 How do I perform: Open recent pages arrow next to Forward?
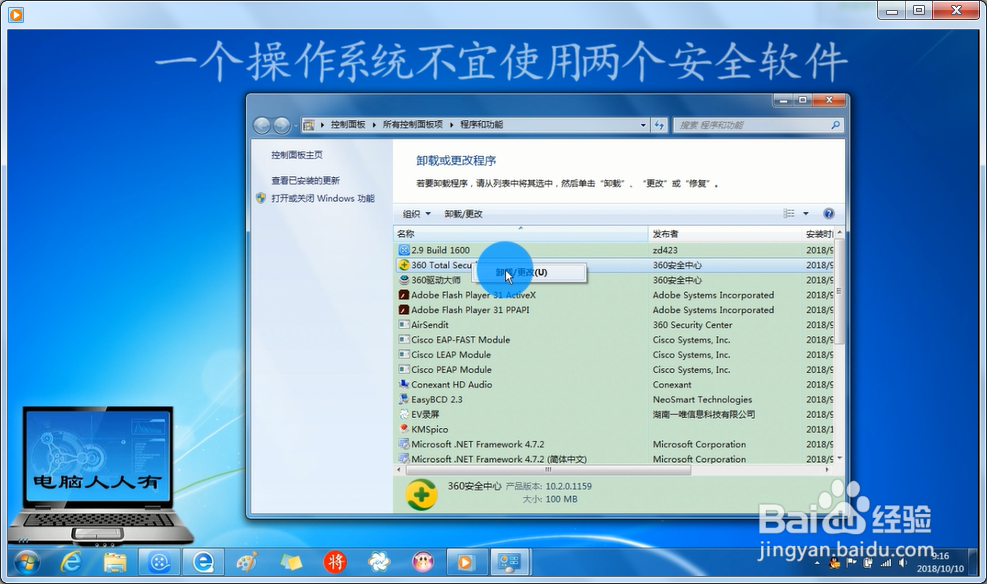(x=295, y=126)
